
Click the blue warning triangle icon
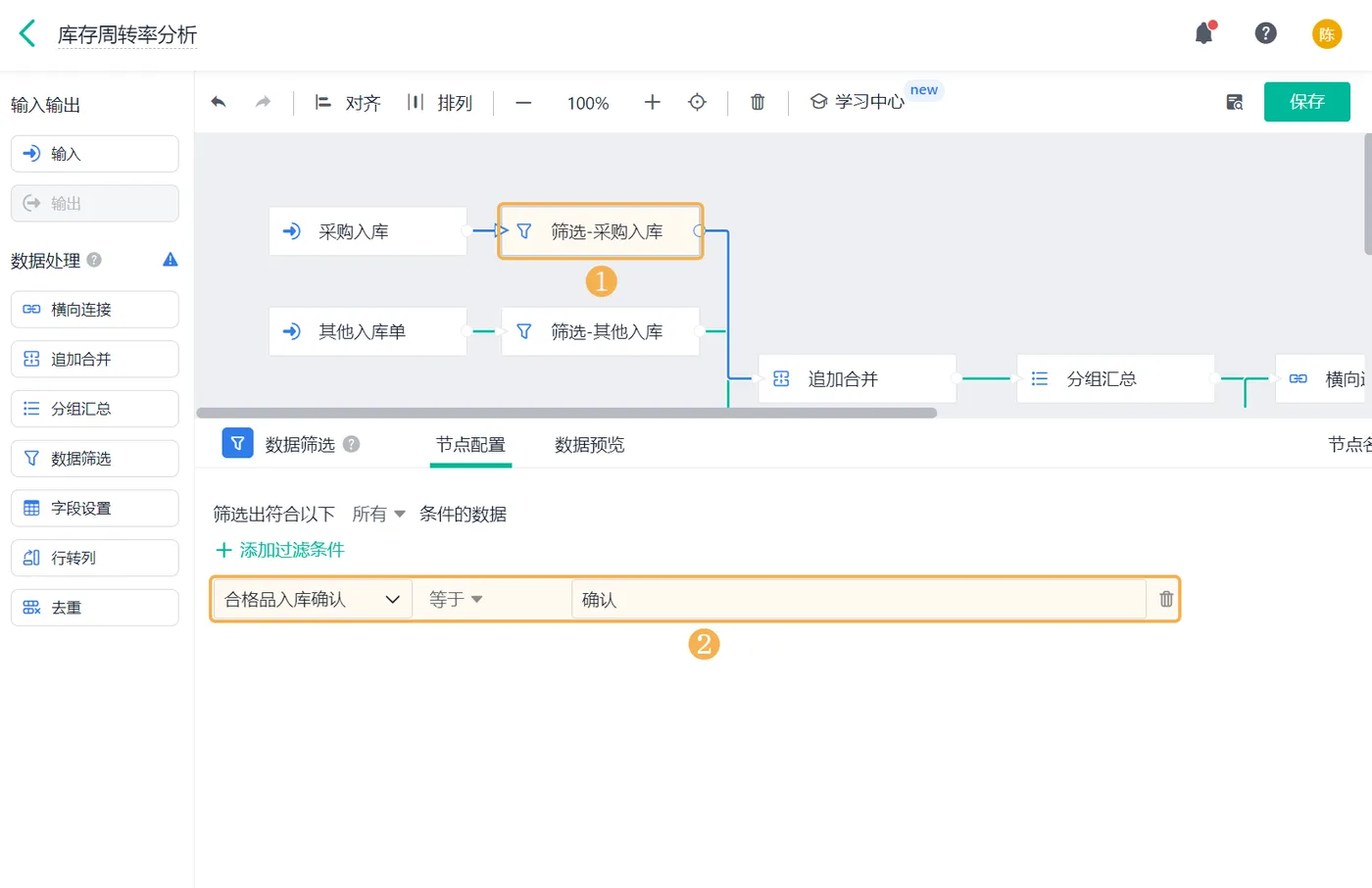[x=171, y=260]
